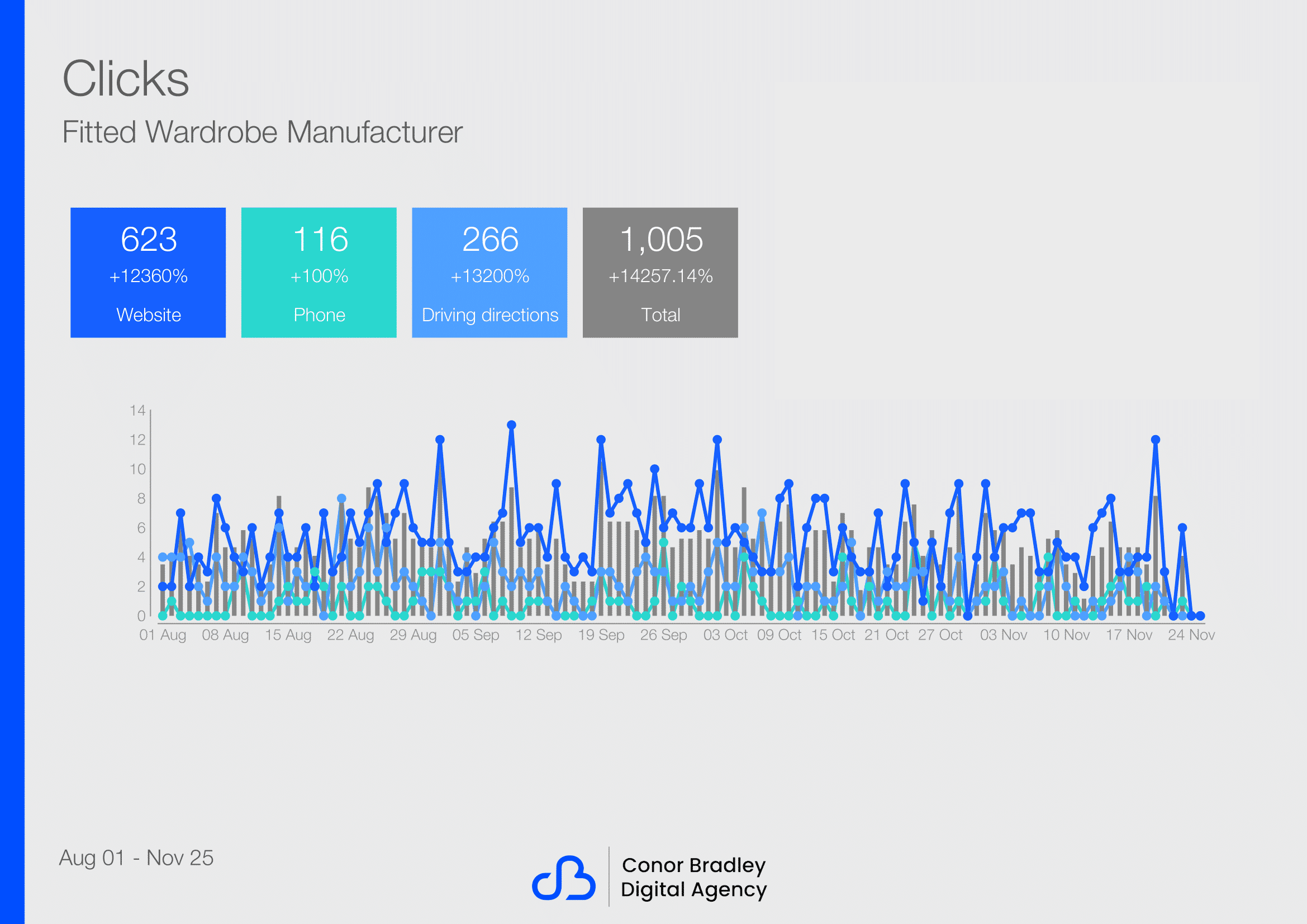Click the '05 Sep' x-axis label
The width and height of the screenshot is (1307, 924).
pos(476,635)
